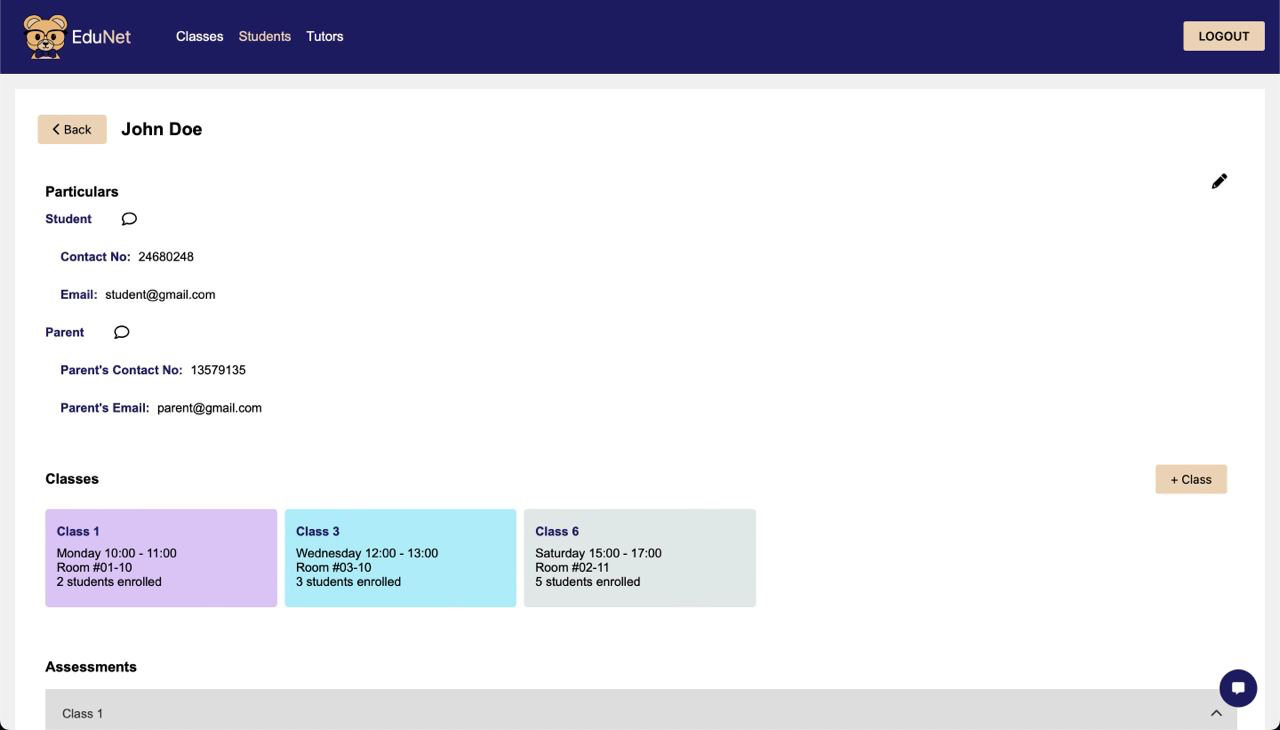The width and height of the screenshot is (1280, 730).
Task: Click '2 students enrolled' text
Action: click(109, 581)
